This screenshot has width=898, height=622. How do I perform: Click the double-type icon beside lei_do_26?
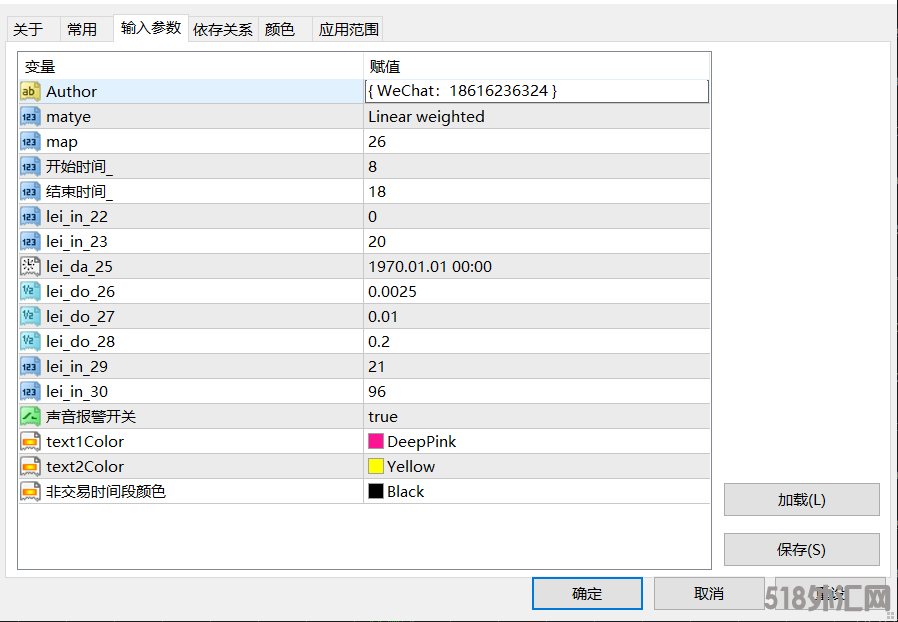[30, 292]
